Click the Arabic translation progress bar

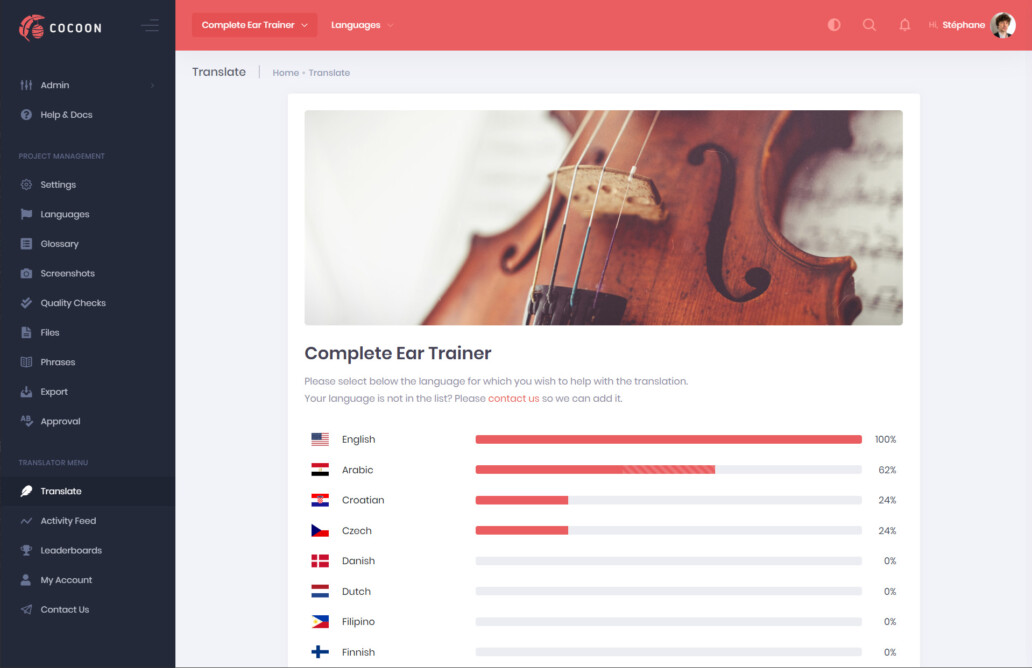coord(668,469)
